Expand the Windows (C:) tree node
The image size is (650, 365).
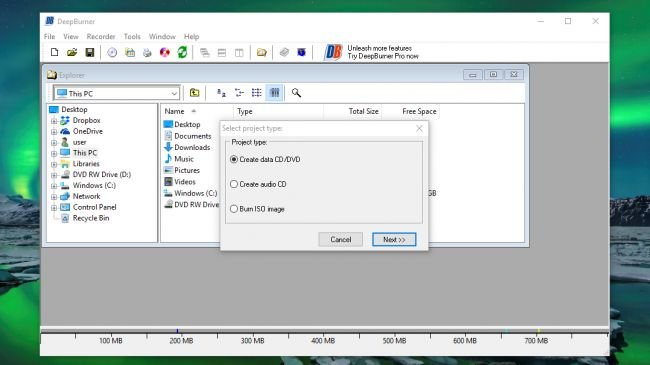(54, 186)
